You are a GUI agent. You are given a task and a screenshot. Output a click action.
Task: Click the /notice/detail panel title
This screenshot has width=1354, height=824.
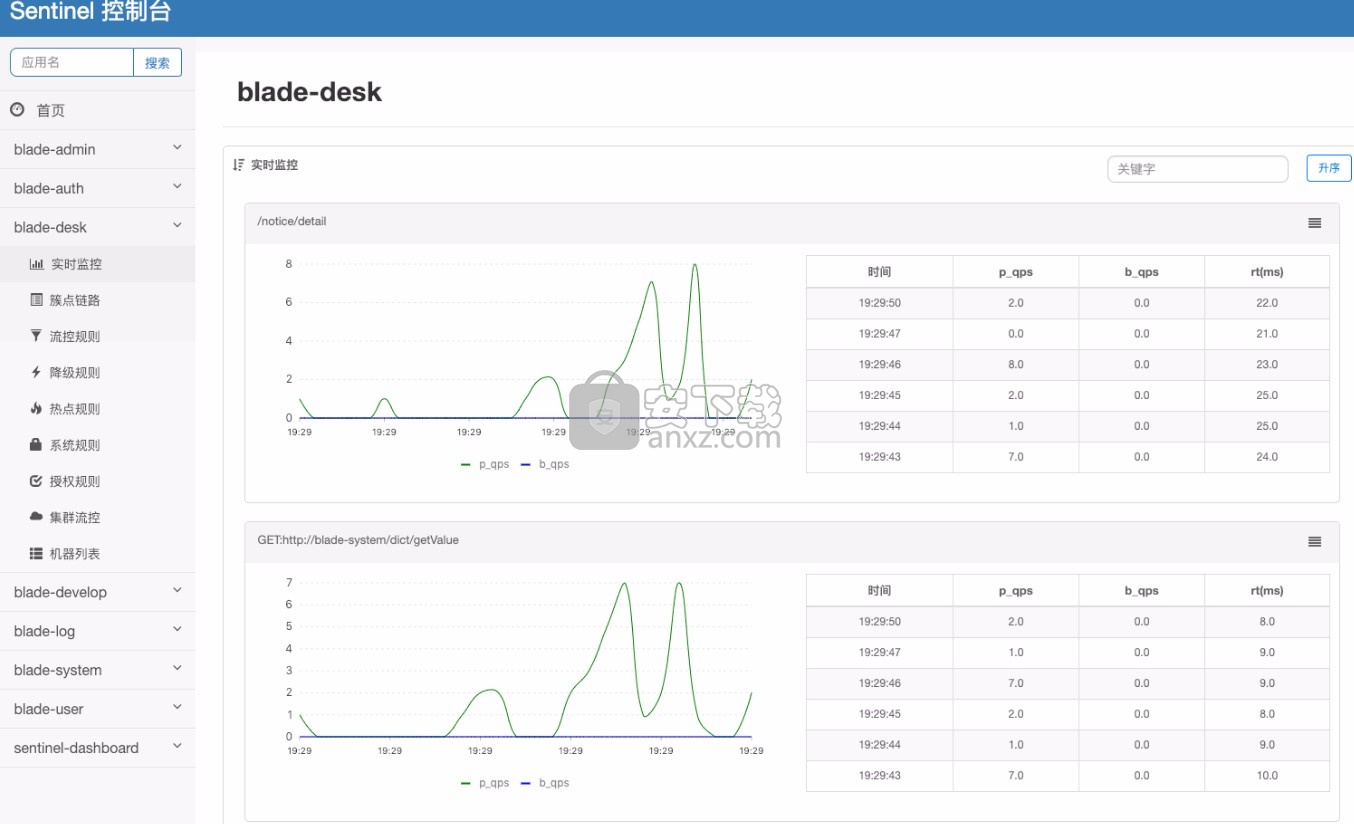click(x=292, y=221)
